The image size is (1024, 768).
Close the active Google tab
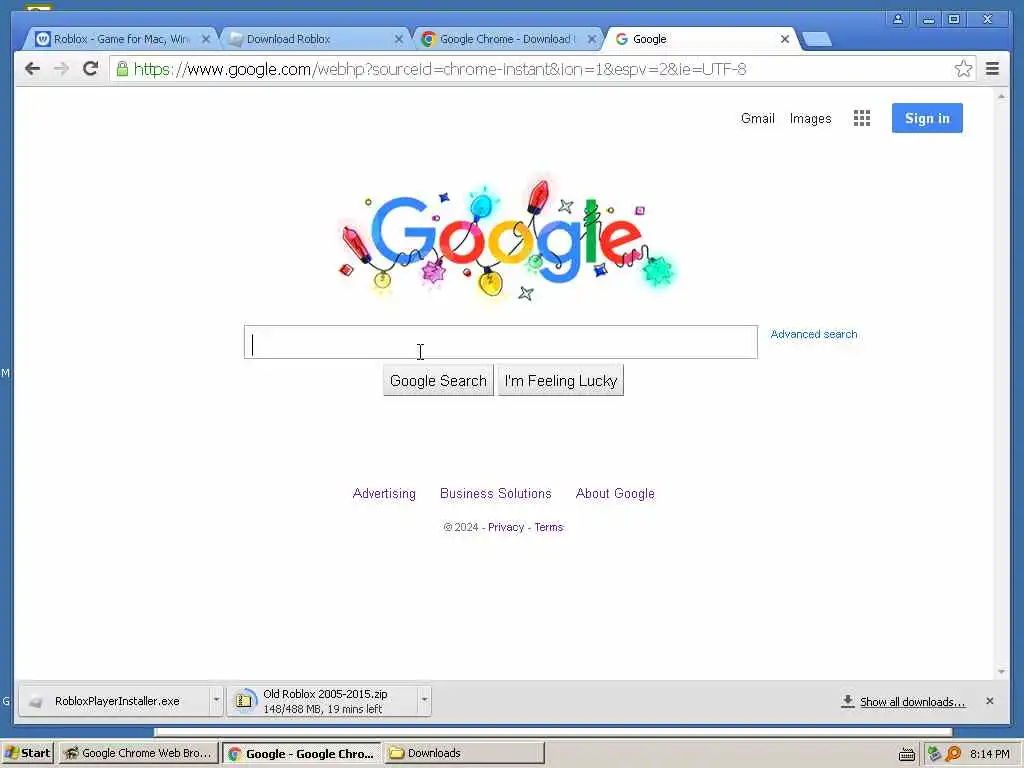785,39
